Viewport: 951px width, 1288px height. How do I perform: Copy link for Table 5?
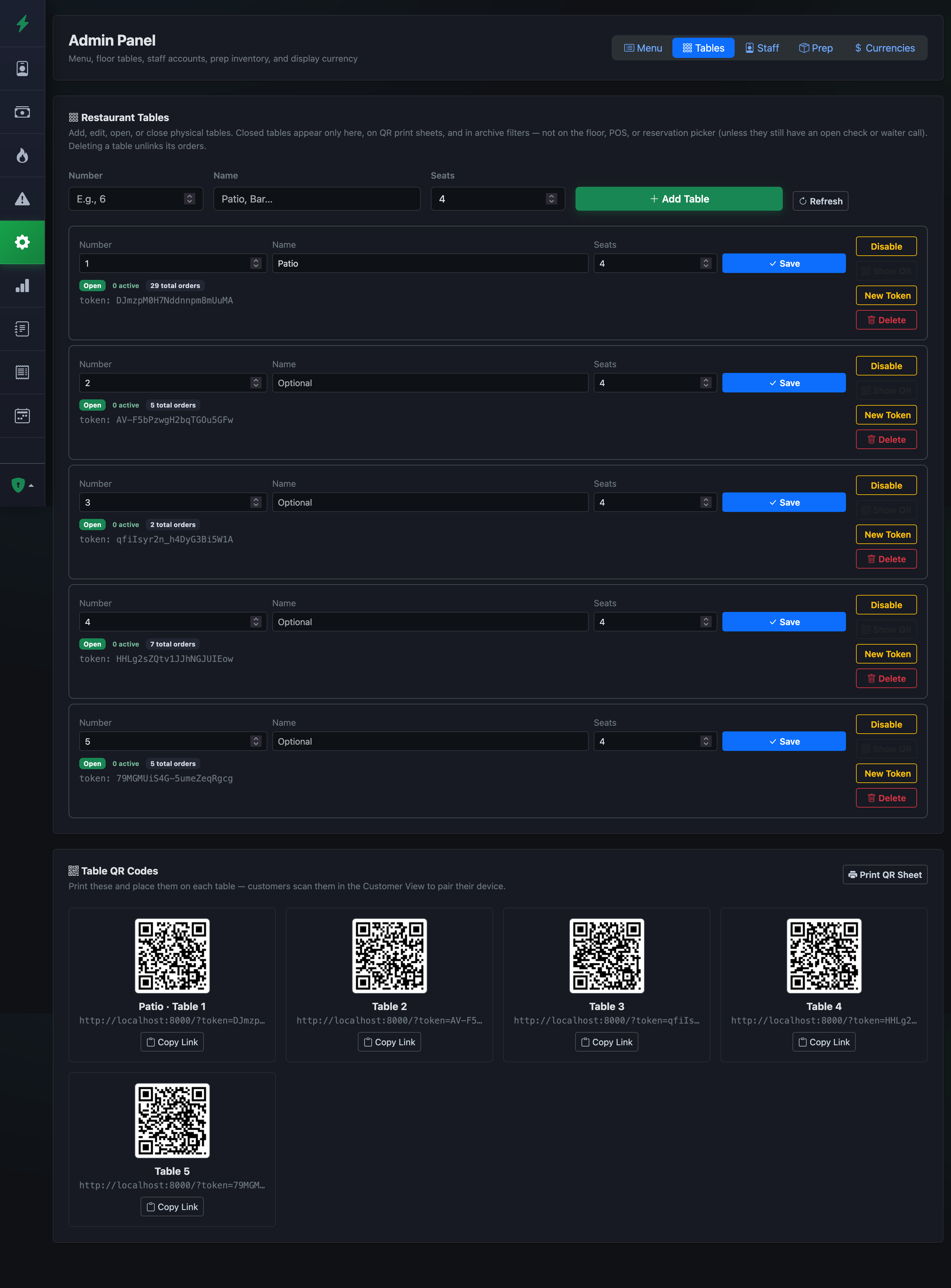tap(172, 1207)
